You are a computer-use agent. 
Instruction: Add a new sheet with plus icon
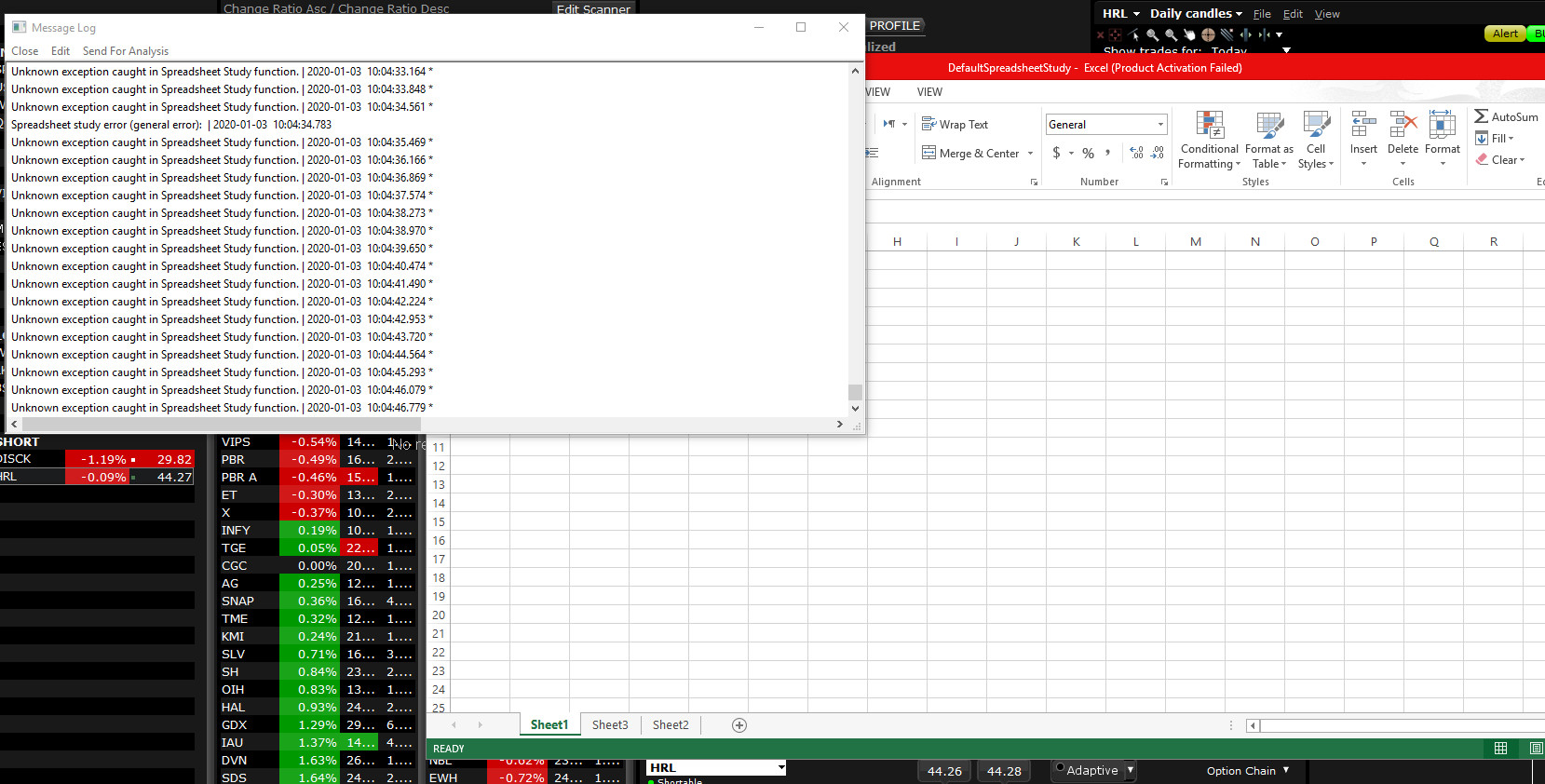(x=739, y=725)
